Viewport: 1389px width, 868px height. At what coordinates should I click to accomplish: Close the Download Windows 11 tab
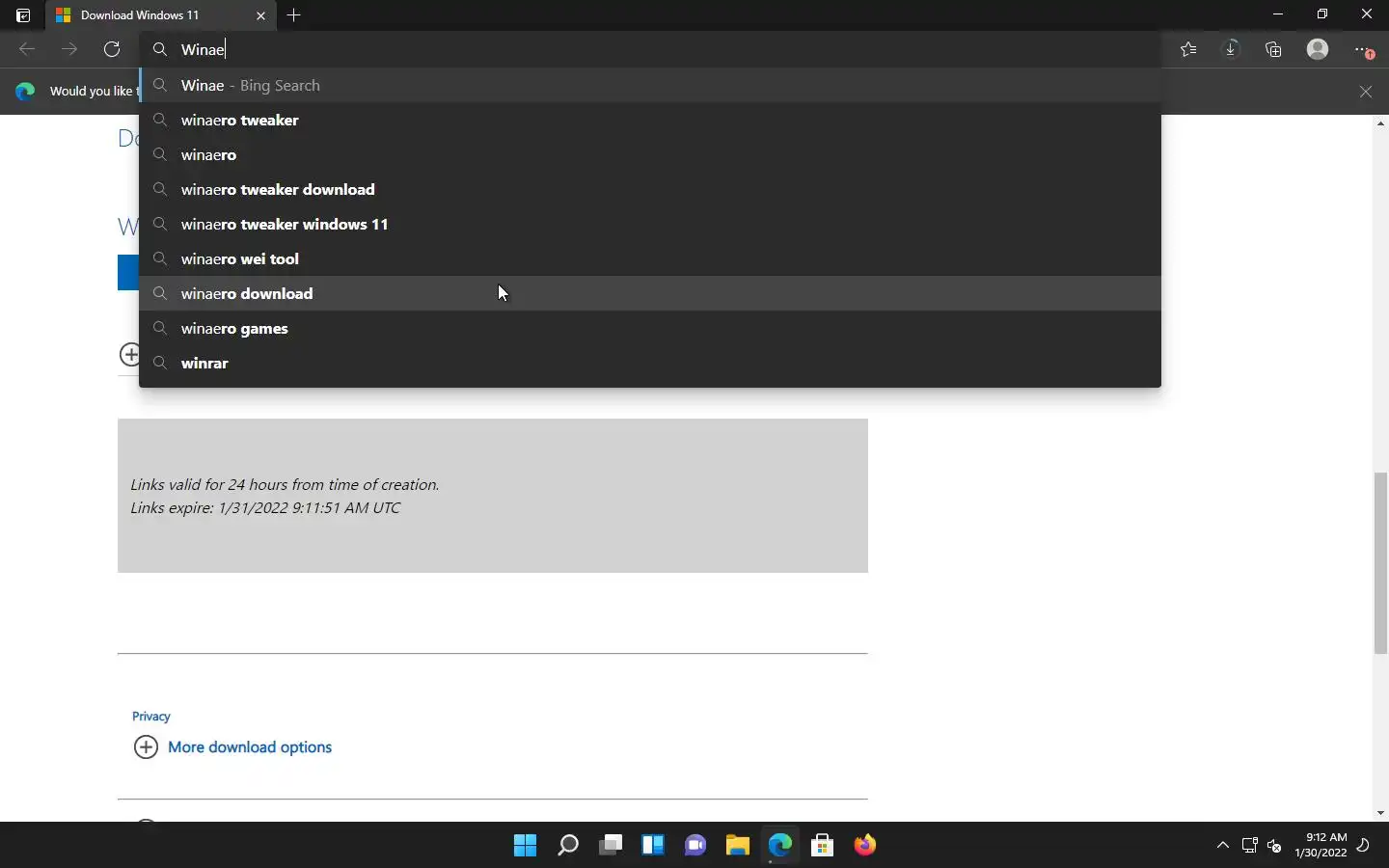click(x=260, y=15)
